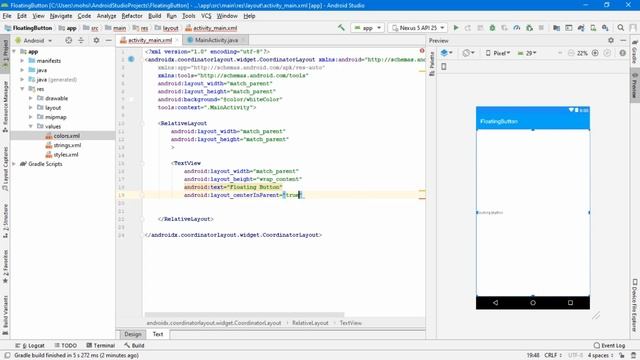
Task: Toggle the Device File Explorer side tab
Action: click(x=635, y=305)
